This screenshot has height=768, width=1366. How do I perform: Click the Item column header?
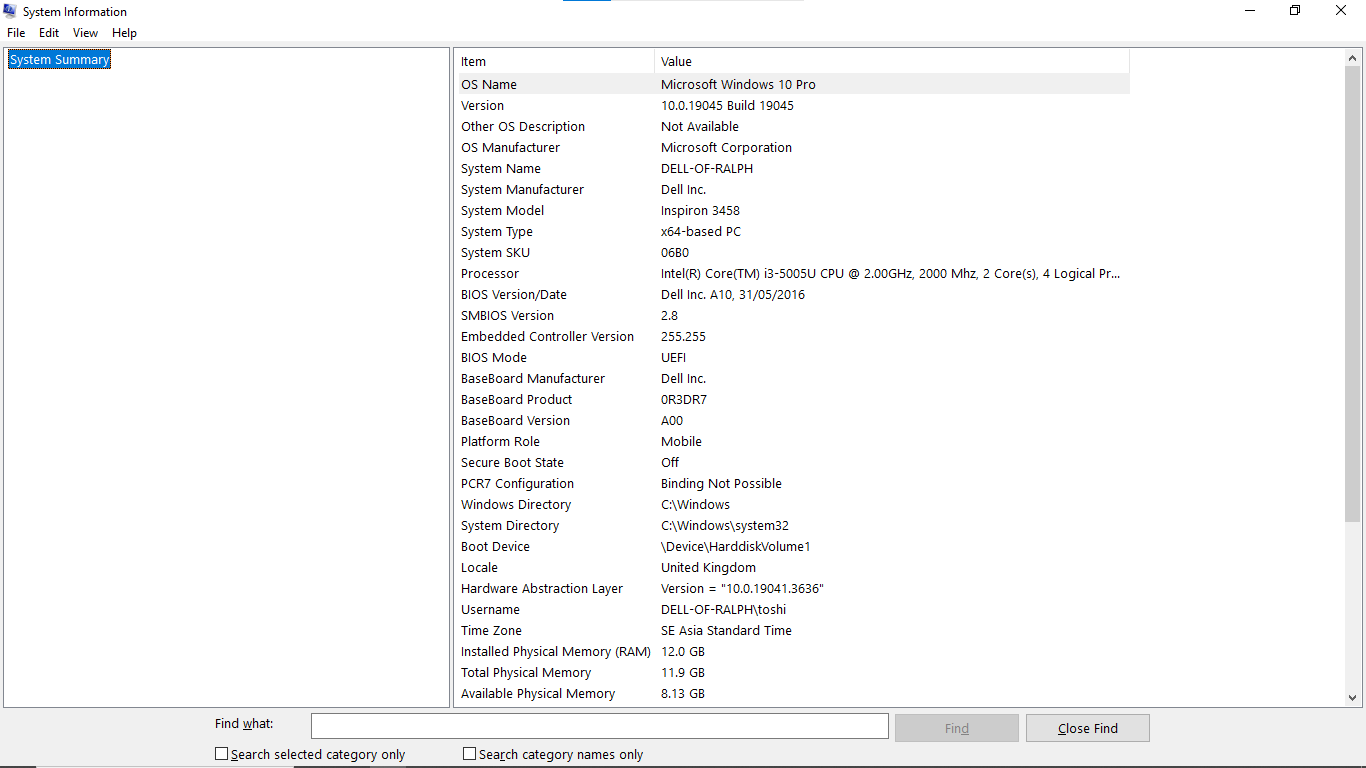(x=555, y=62)
